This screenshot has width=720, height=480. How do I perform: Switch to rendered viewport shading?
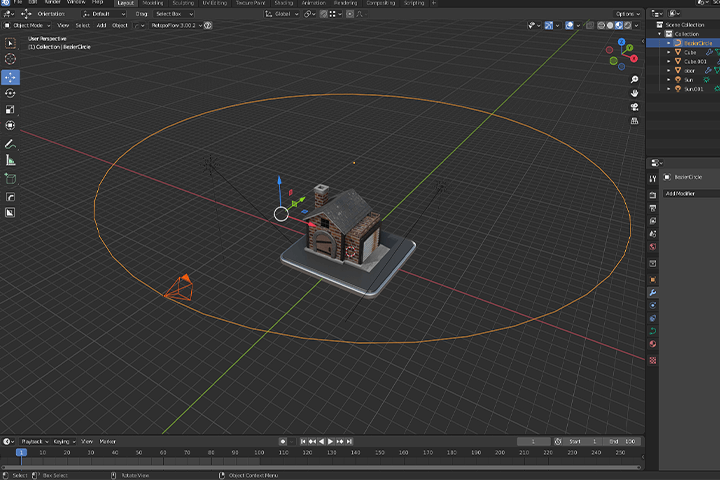click(x=628, y=25)
